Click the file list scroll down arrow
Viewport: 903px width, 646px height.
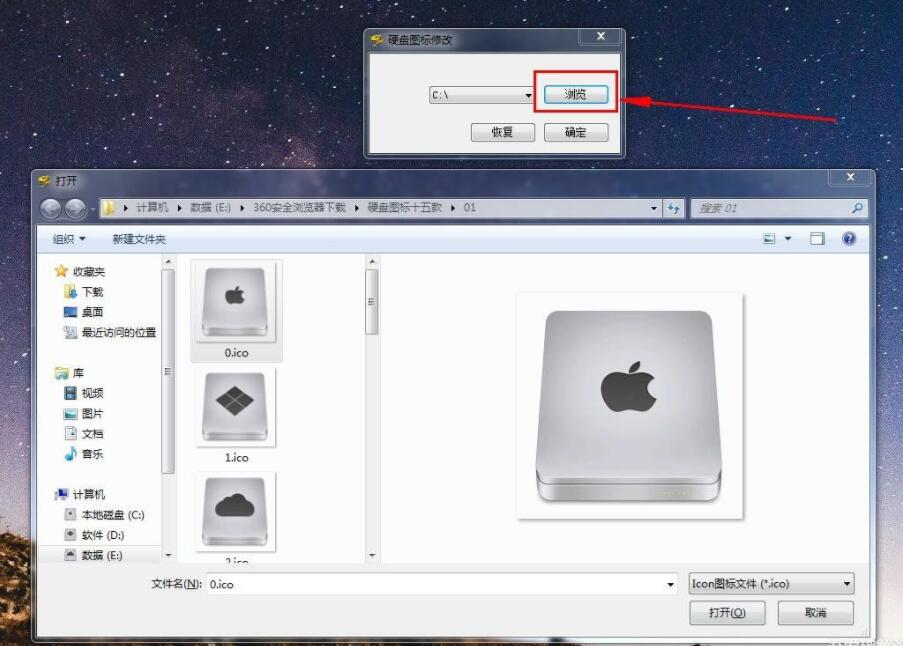click(372, 556)
